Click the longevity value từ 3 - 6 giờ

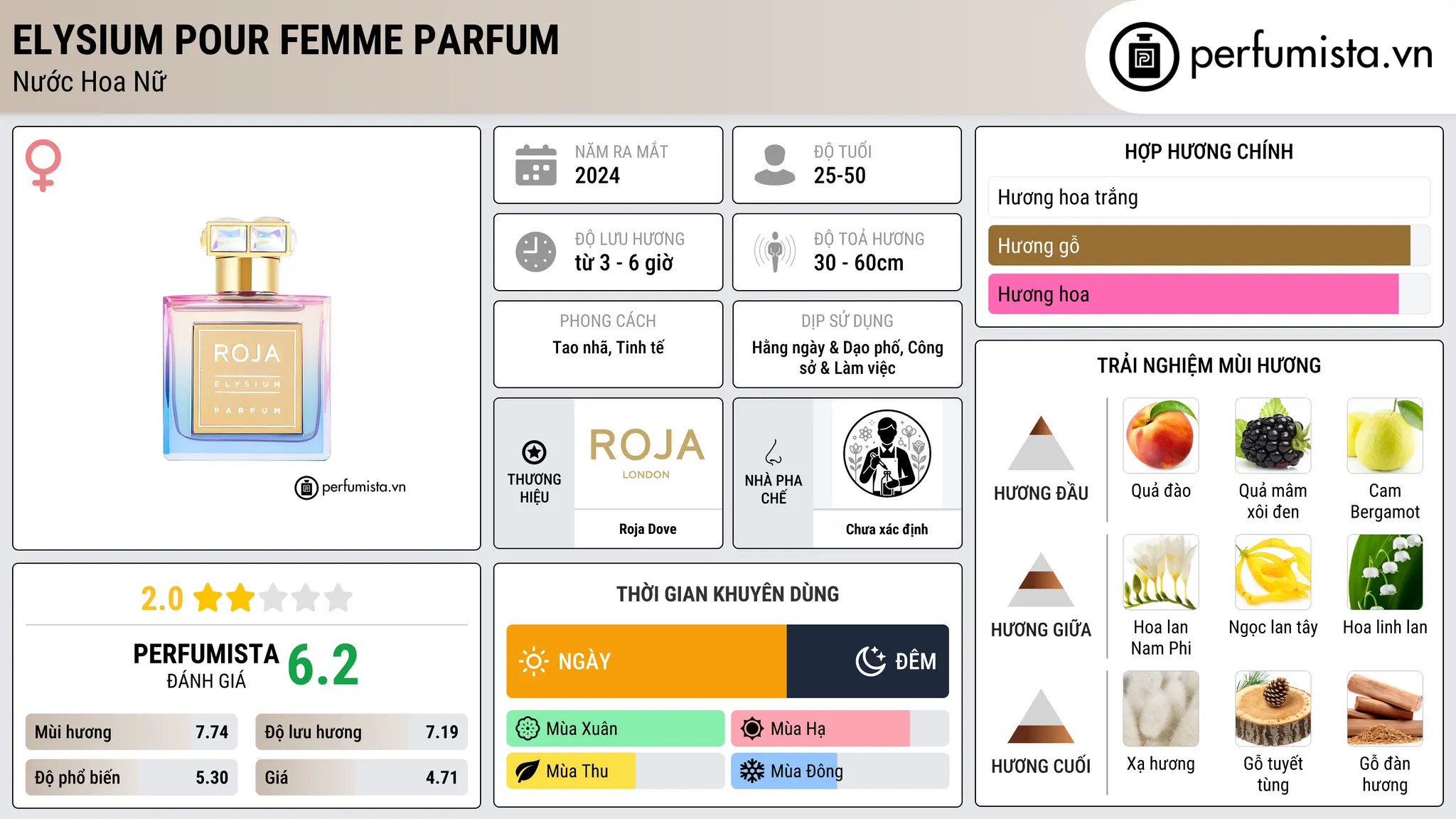[623, 263]
